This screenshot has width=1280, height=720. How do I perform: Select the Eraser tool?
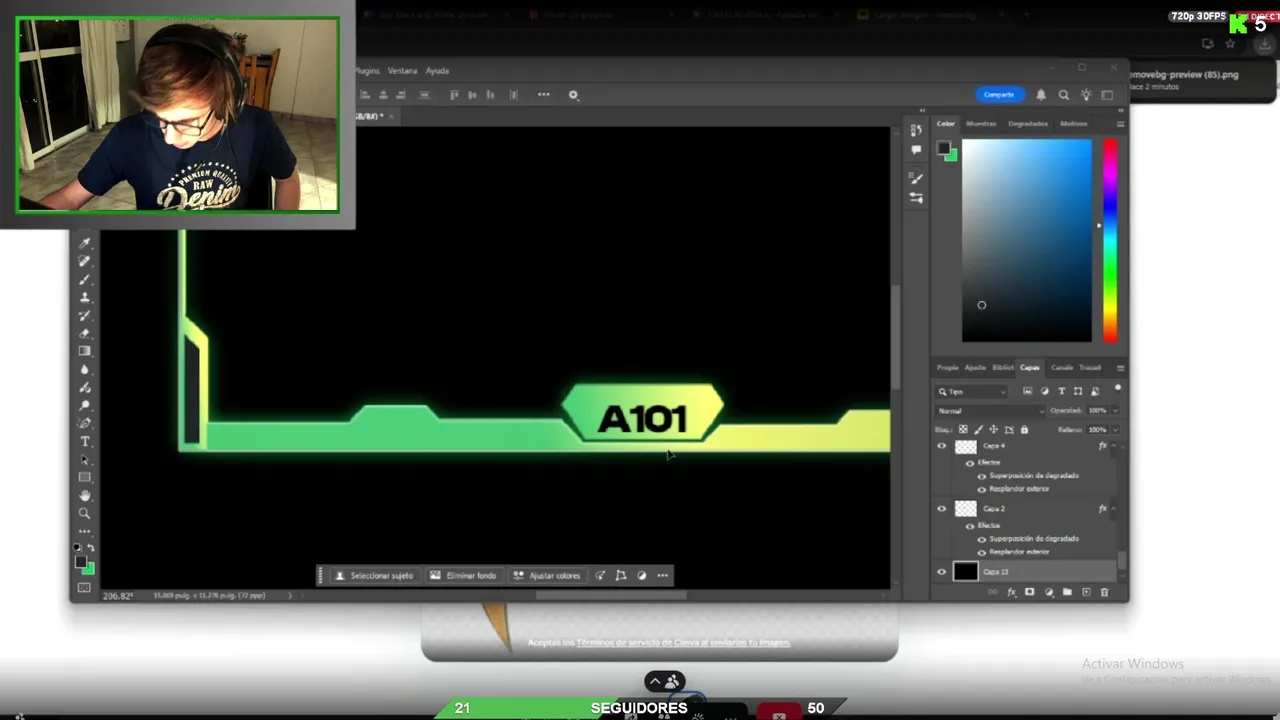click(85, 333)
